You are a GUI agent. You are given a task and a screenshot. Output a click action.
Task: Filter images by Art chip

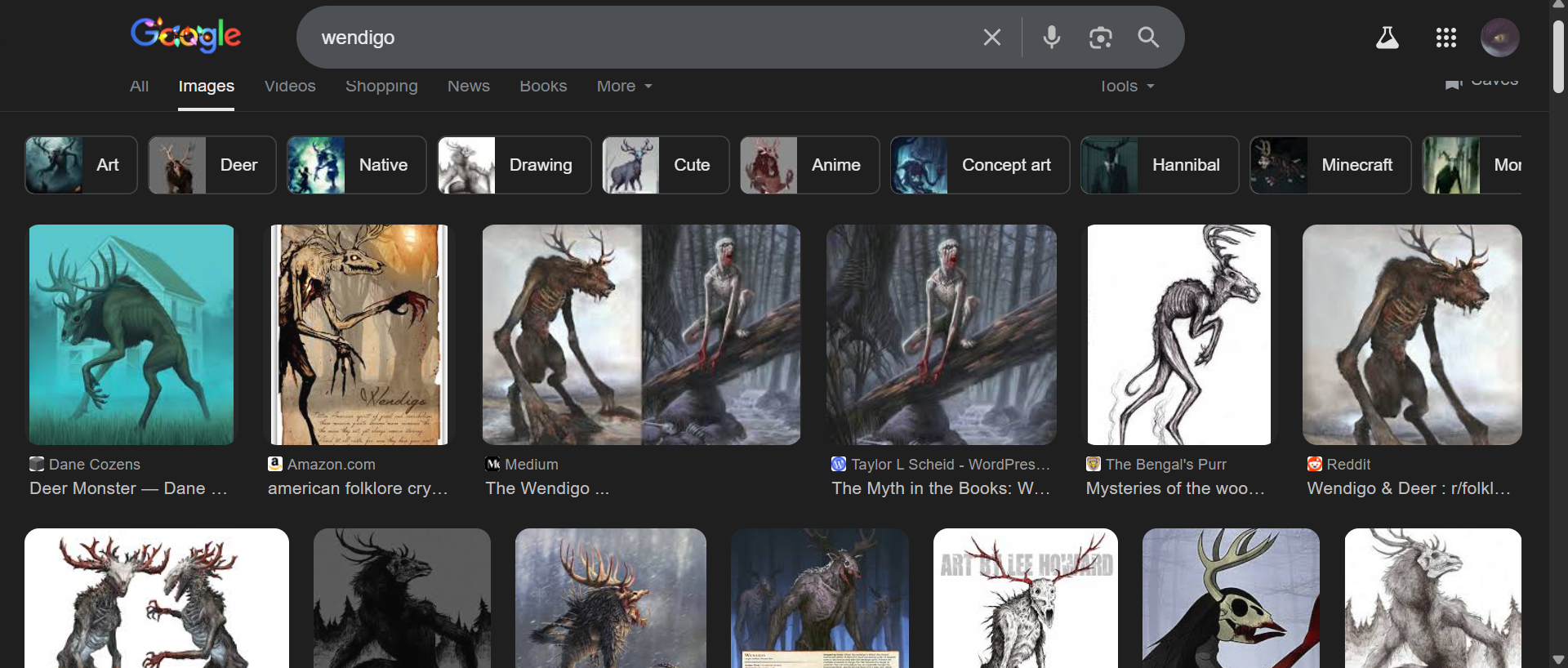[x=81, y=165]
